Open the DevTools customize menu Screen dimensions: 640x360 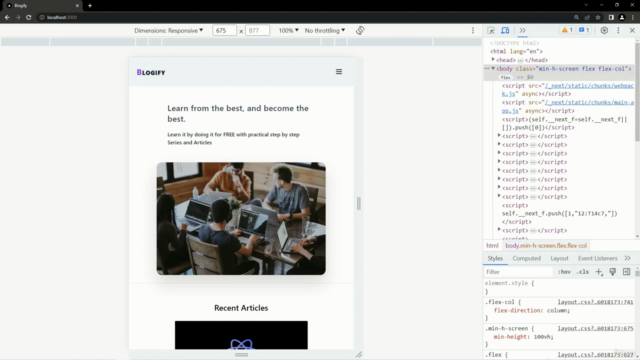point(618,31)
